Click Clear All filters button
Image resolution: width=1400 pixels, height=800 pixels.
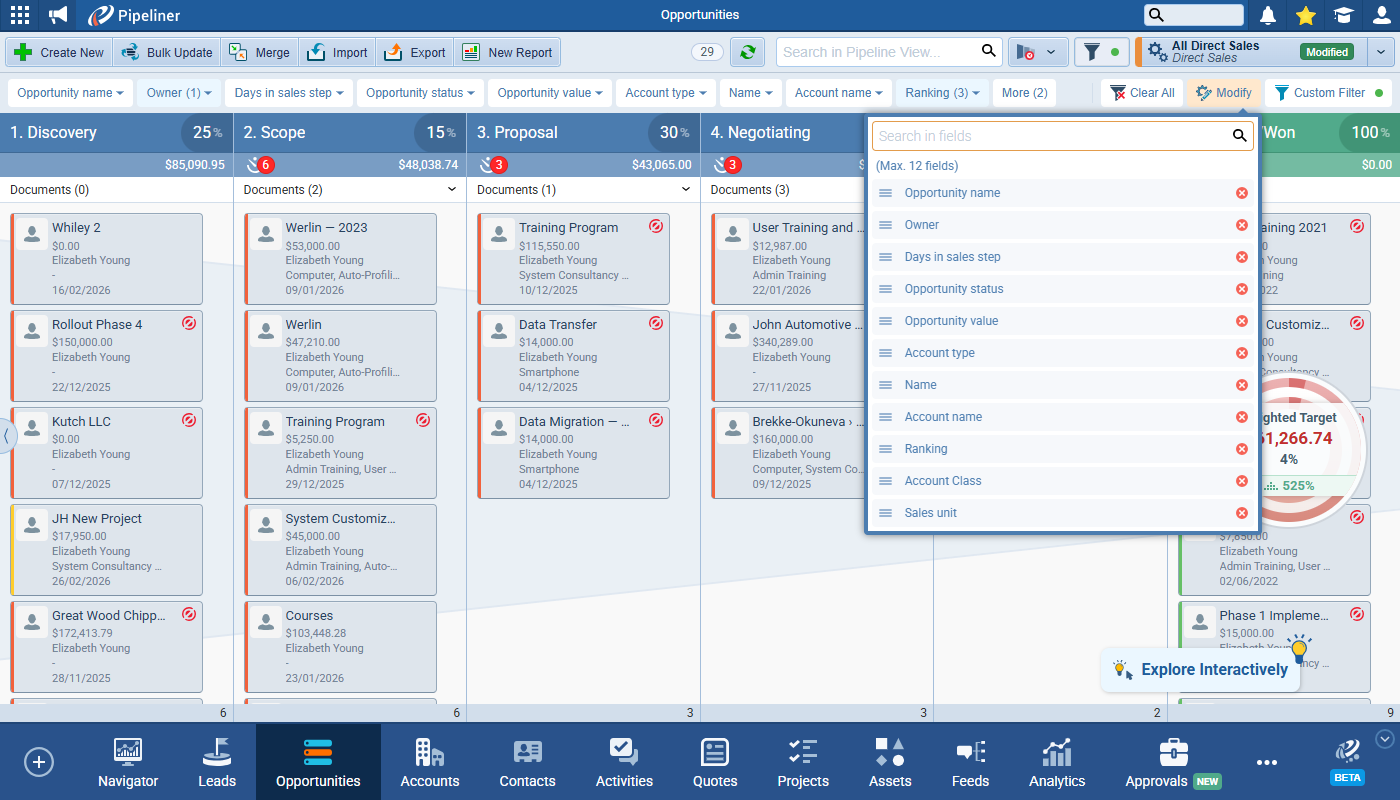point(1142,93)
